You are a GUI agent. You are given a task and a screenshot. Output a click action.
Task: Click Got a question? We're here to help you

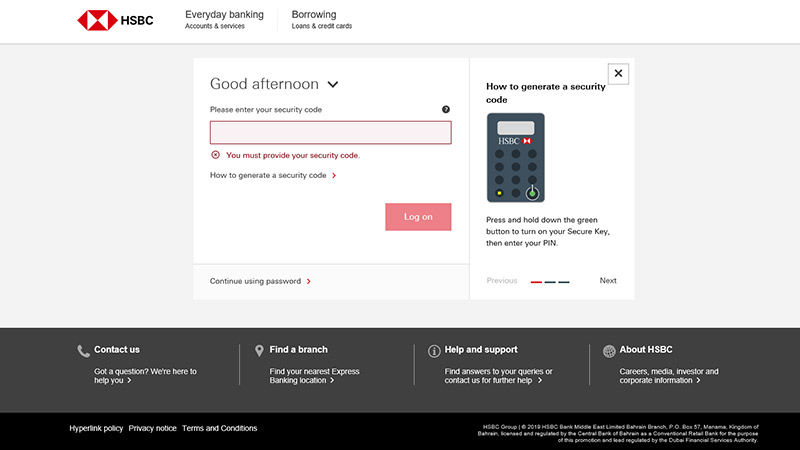tap(145, 376)
